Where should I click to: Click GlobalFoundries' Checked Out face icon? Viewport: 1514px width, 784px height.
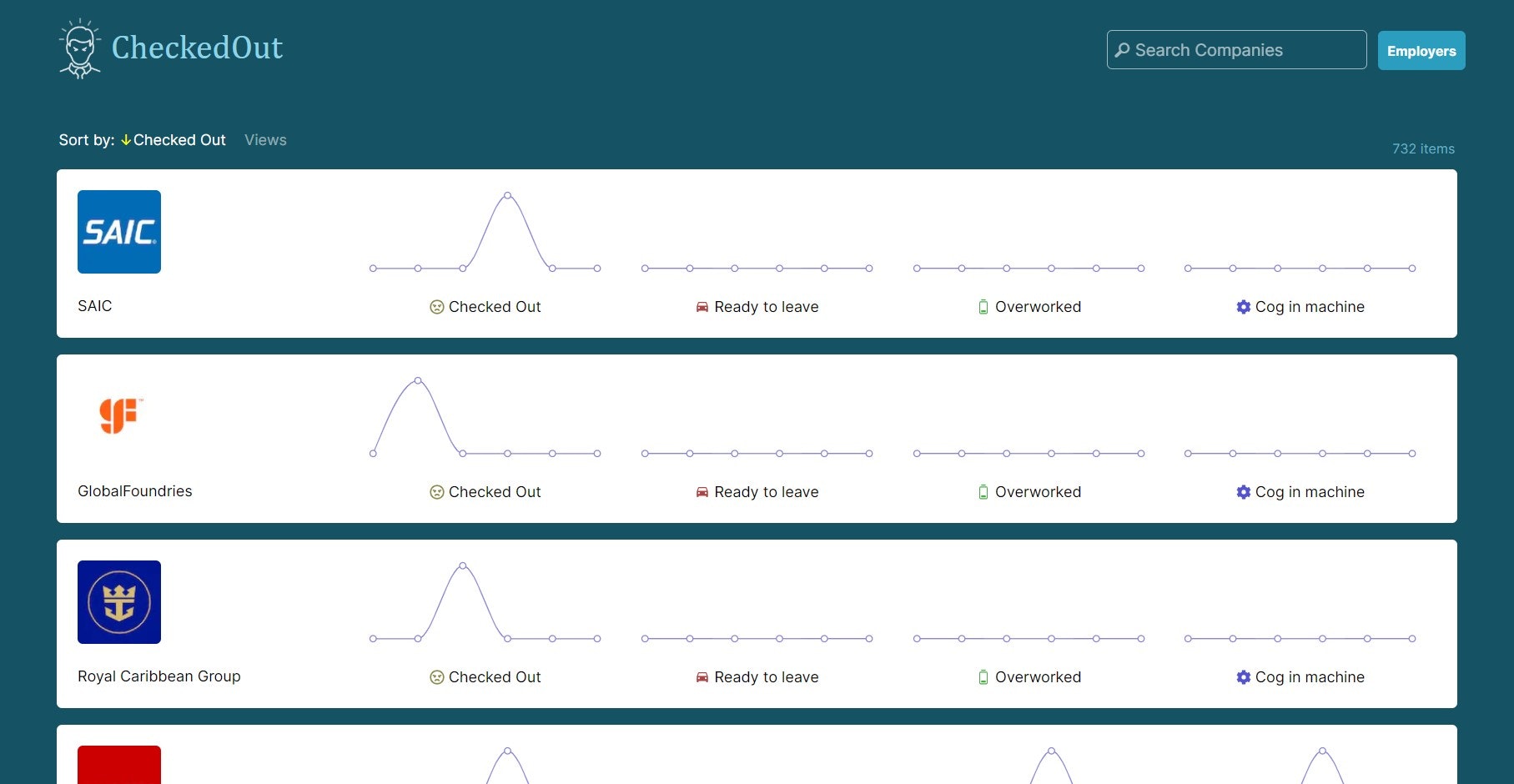tap(436, 492)
